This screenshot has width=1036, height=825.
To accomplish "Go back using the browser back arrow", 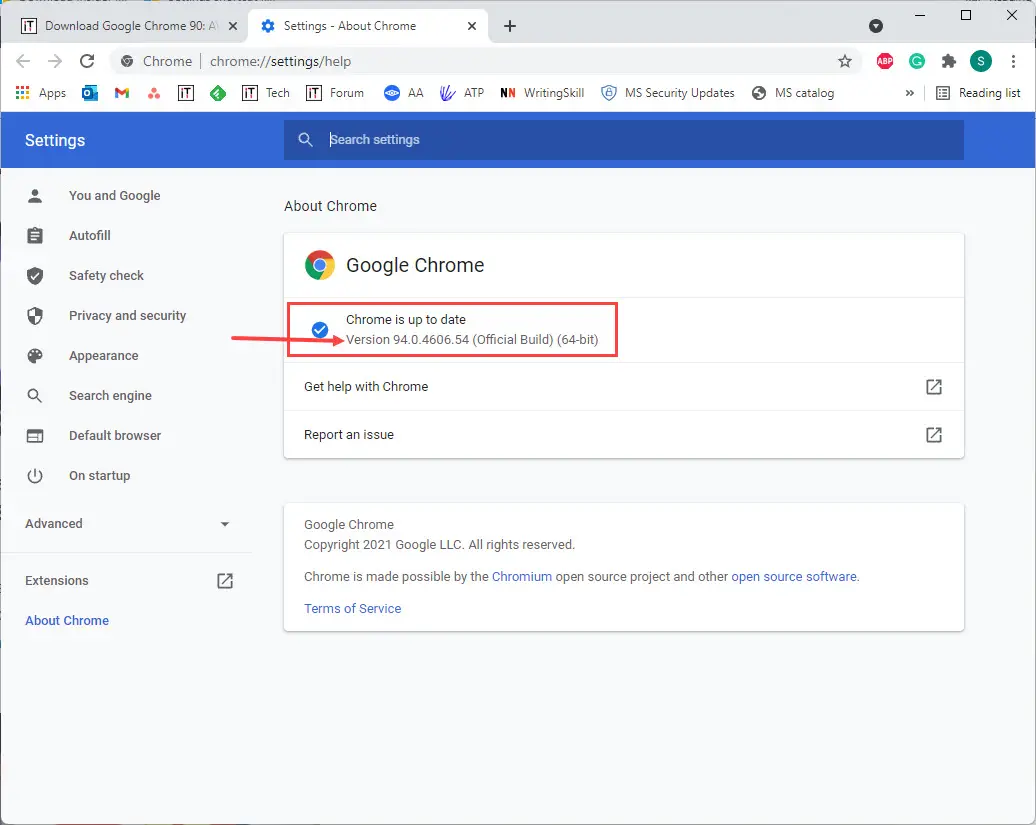I will 23,61.
